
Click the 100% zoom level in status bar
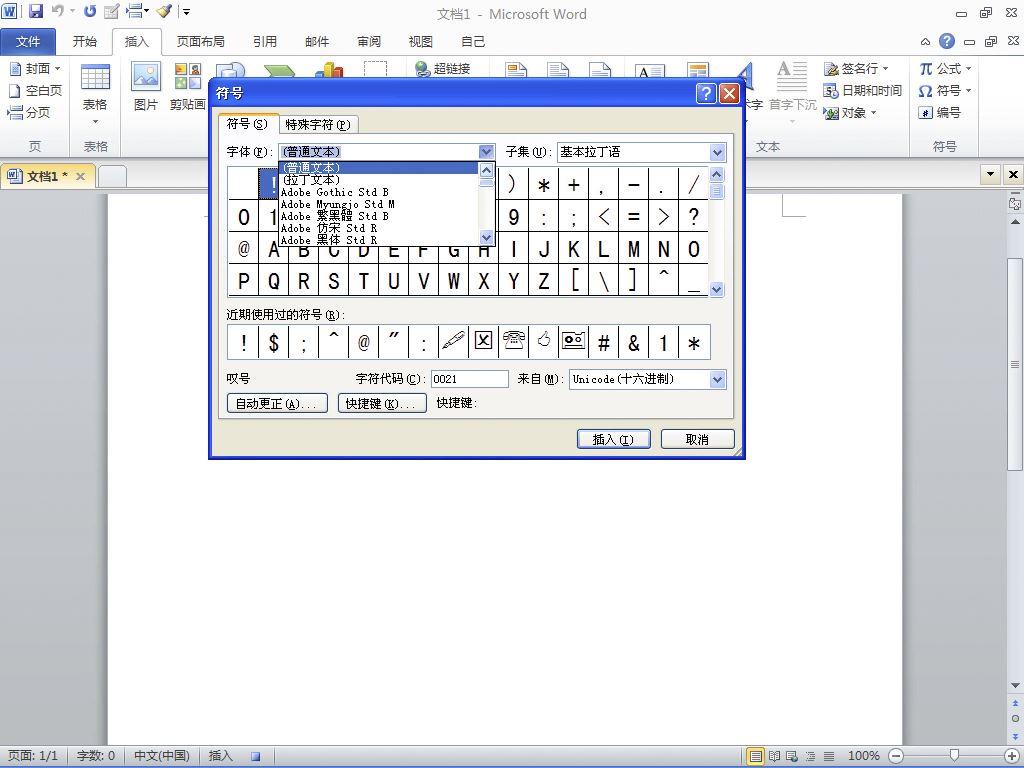(x=863, y=756)
